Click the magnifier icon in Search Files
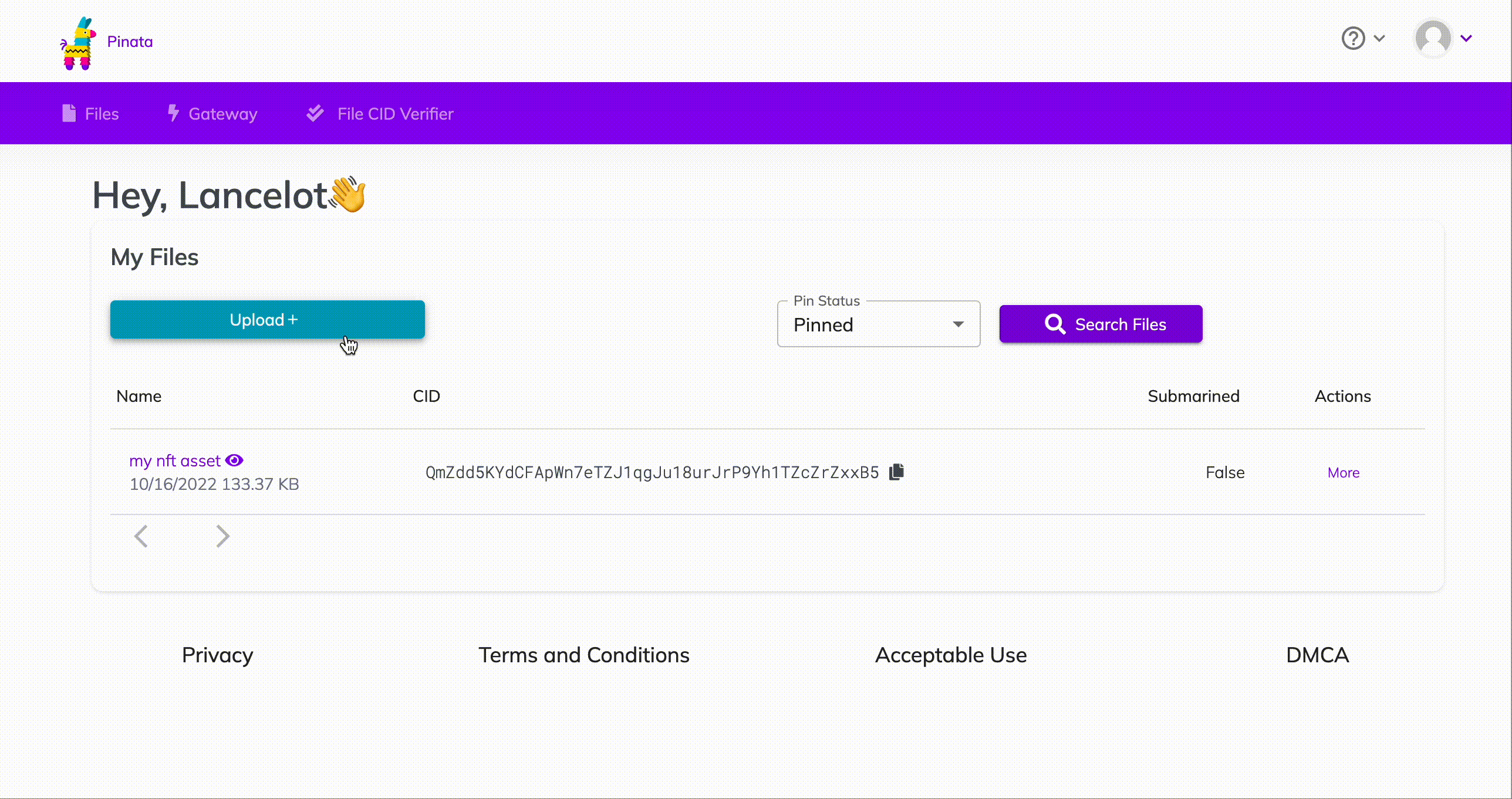The width and height of the screenshot is (1512, 799). point(1055,324)
